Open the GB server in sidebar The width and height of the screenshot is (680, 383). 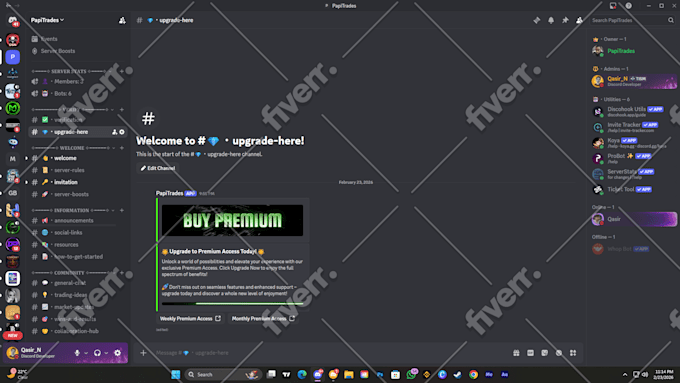(x=13, y=193)
